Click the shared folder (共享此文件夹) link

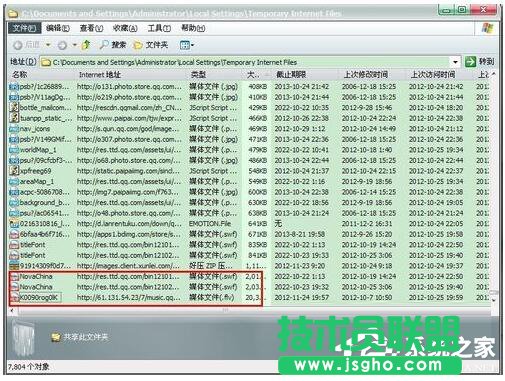pos(80,337)
